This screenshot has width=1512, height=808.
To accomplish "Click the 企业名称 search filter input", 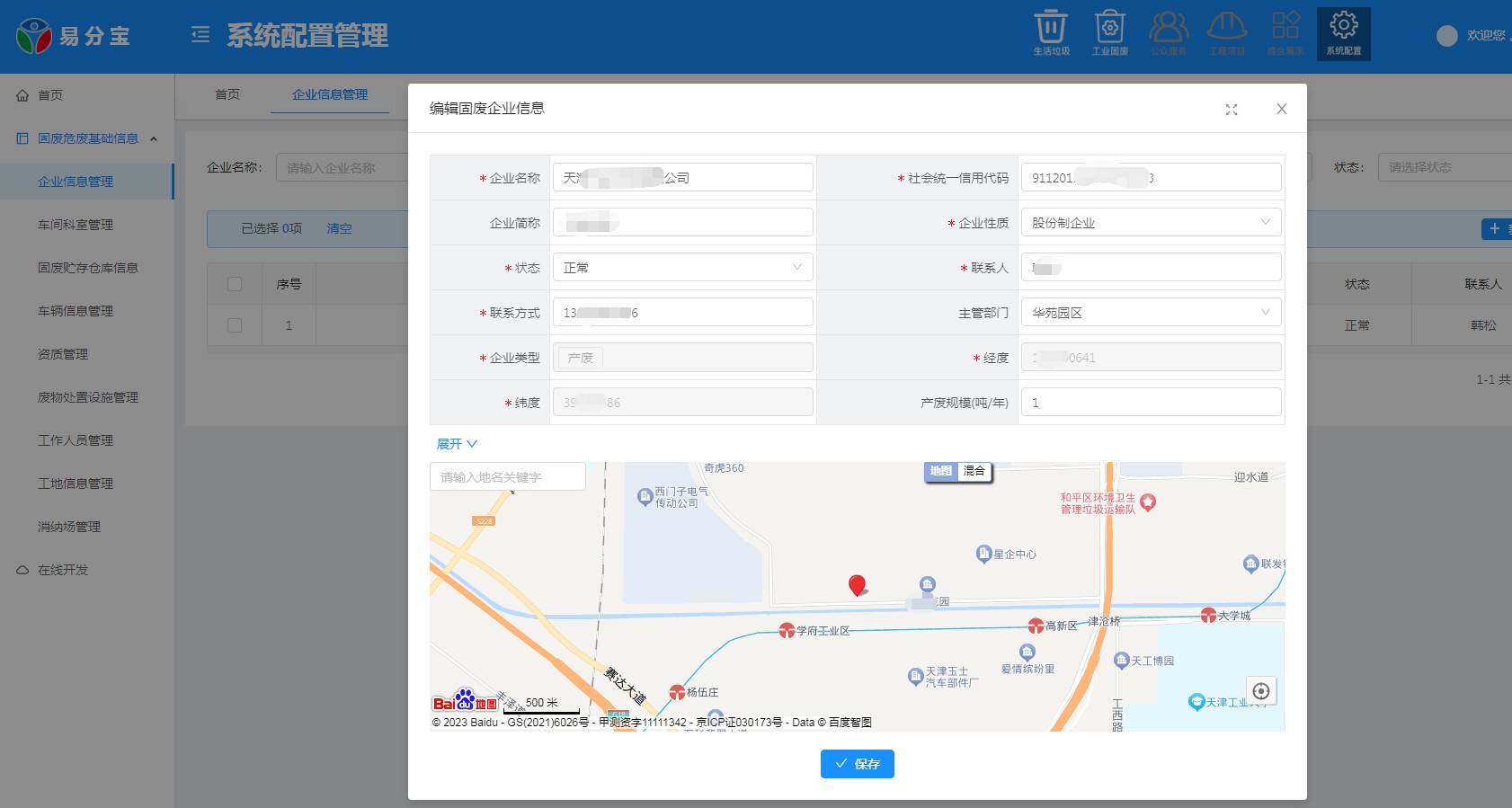I will pos(342,167).
